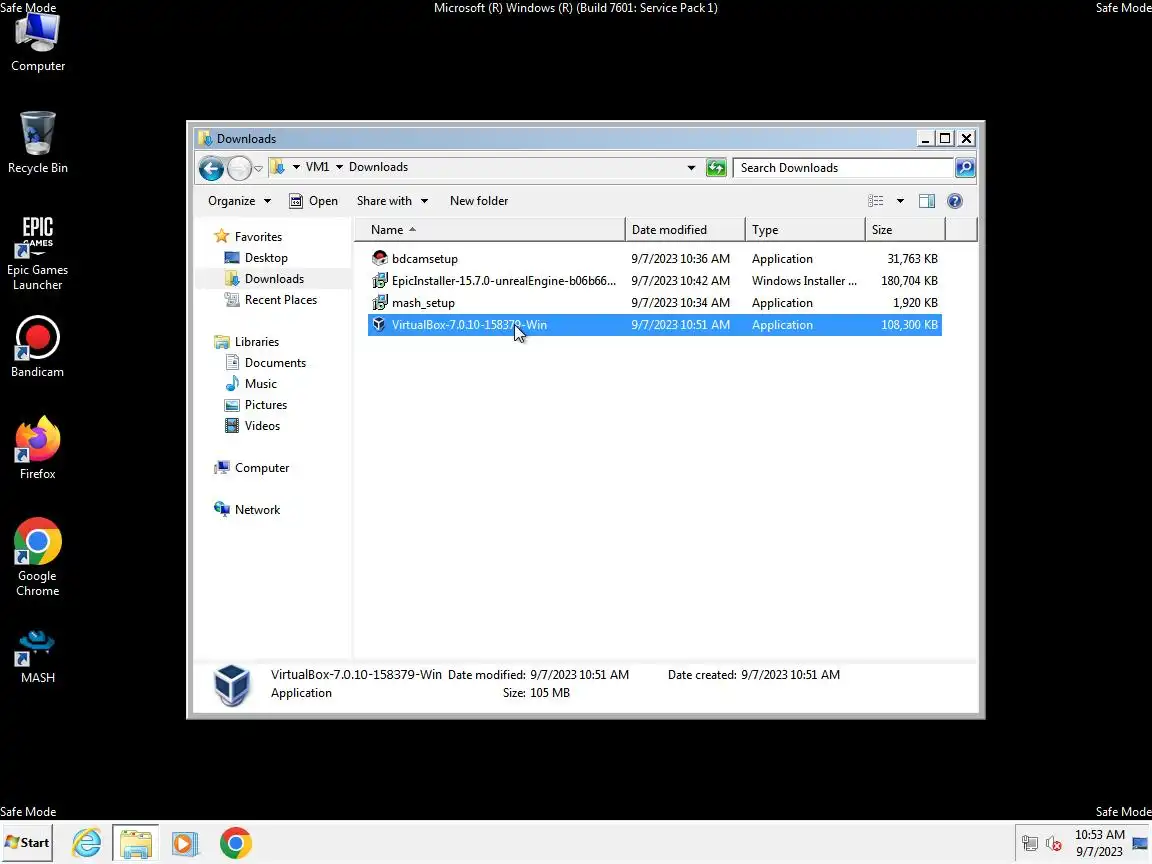
Task: Sort by Date modified column header
Action: point(685,230)
